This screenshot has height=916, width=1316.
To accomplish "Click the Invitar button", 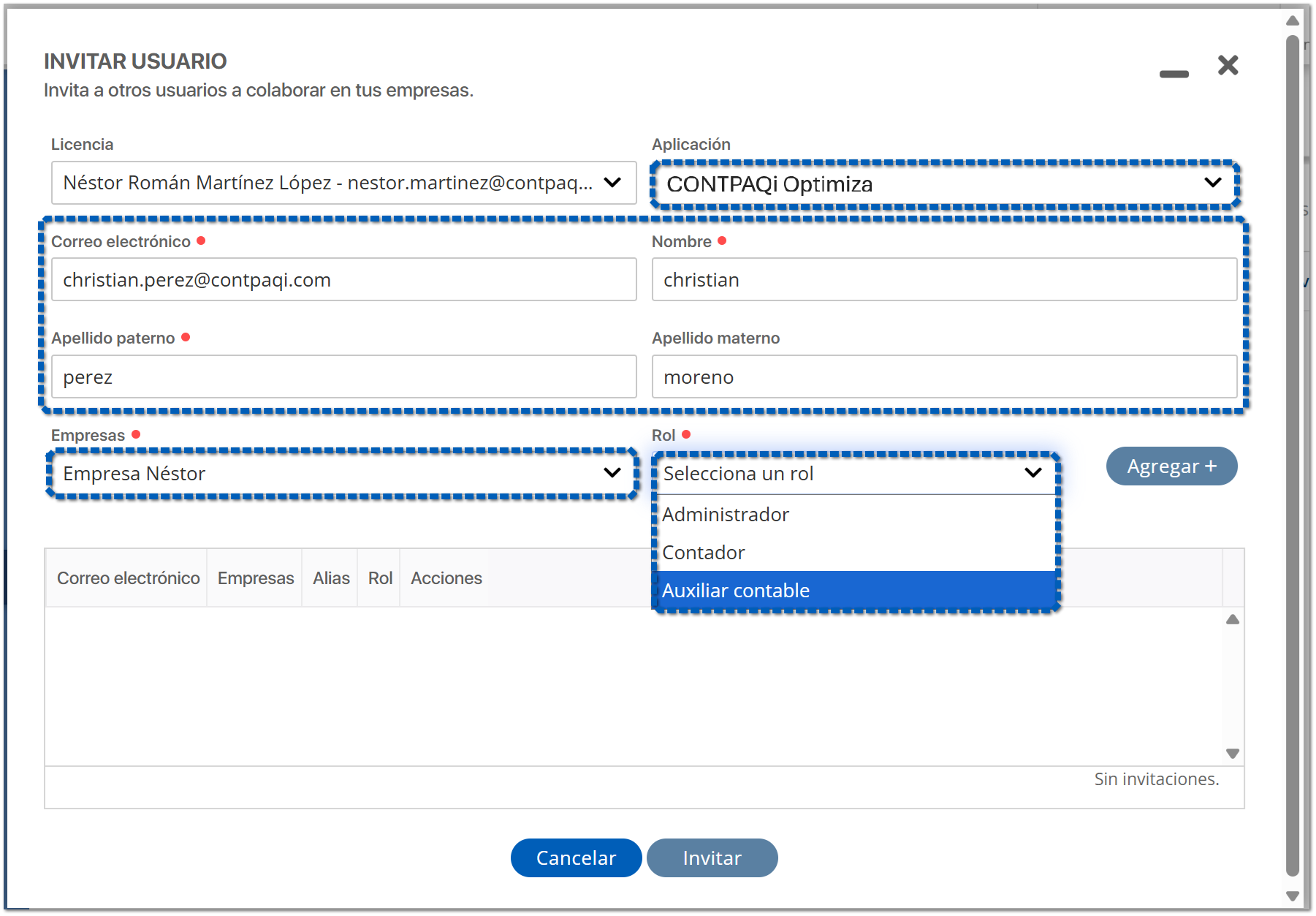I will coord(712,858).
